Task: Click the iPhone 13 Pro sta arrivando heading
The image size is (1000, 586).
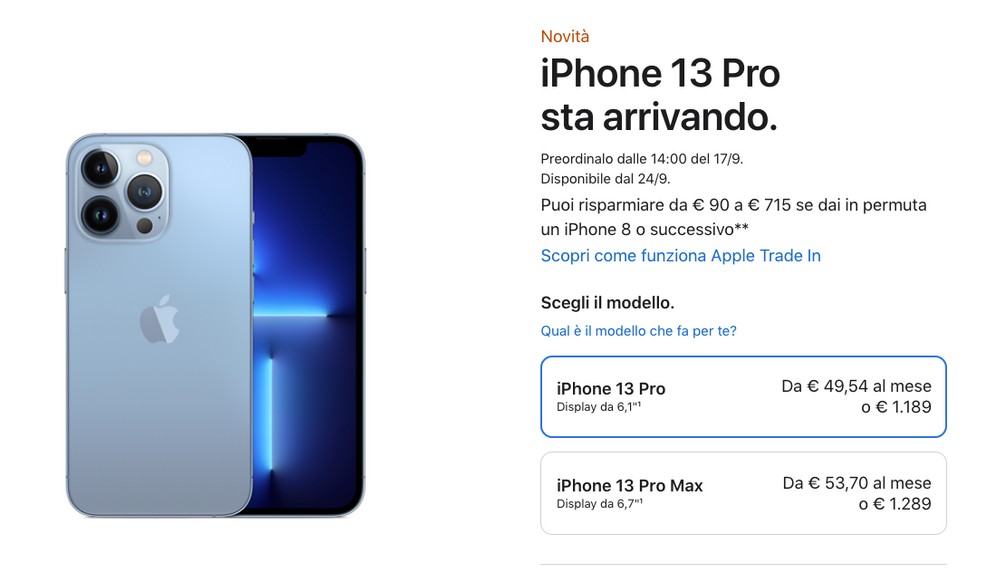Action: [660, 95]
